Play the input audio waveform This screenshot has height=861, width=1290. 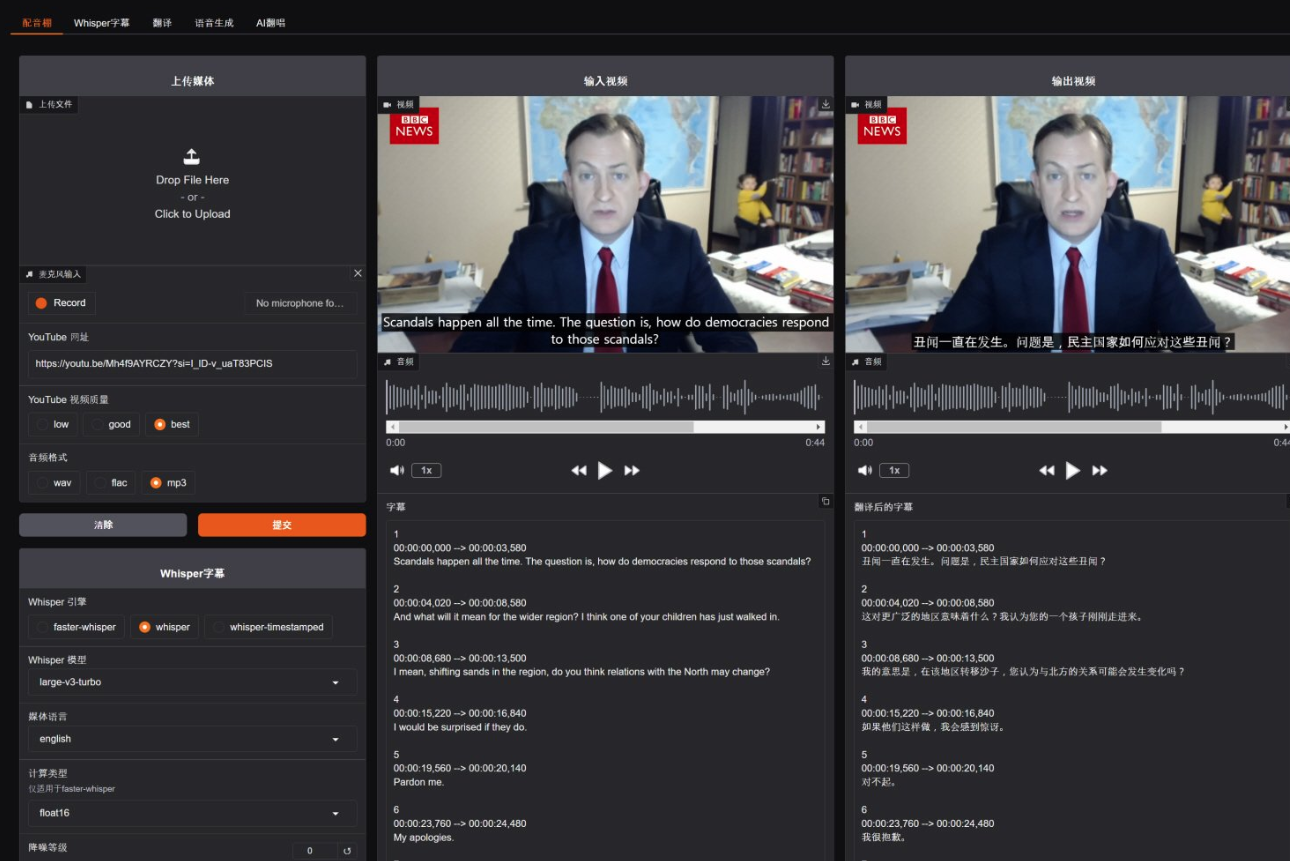coord(605,470)
